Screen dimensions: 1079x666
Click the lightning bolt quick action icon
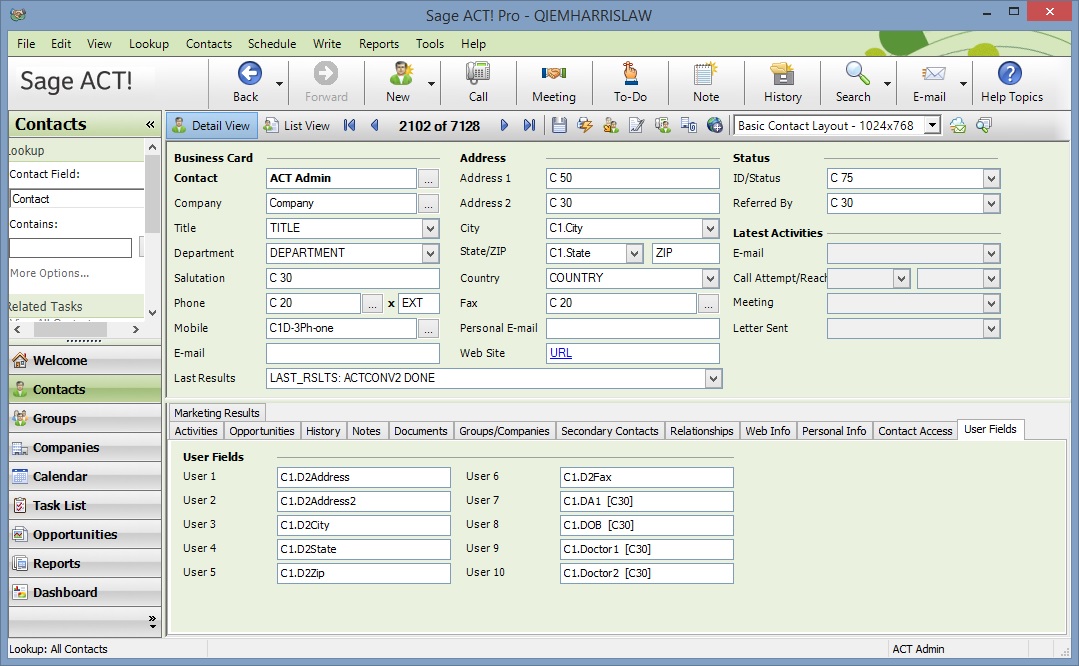pyautogui.click(x=585, y=125)
